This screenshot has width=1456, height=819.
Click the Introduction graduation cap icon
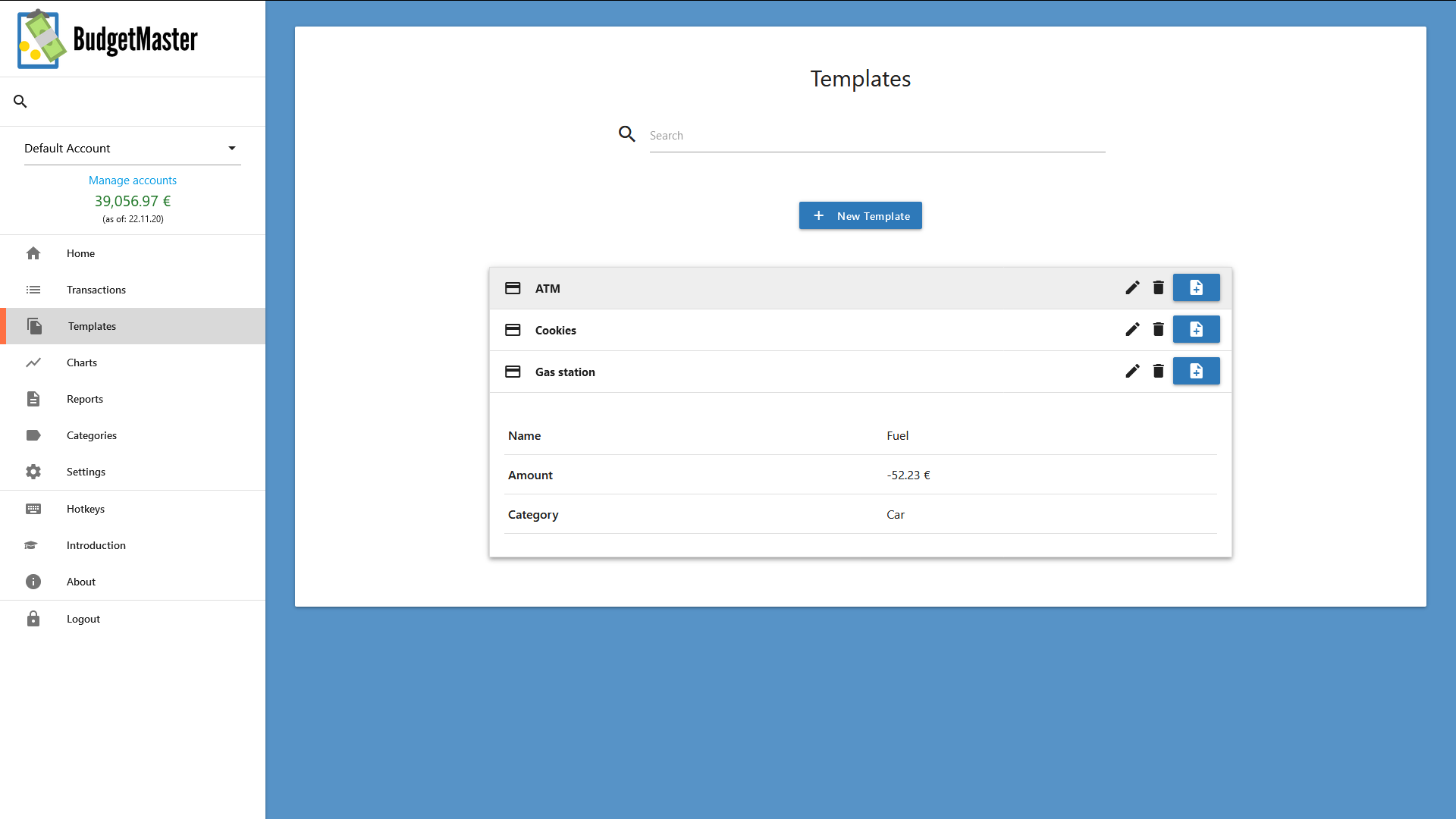tap(31, 545)
